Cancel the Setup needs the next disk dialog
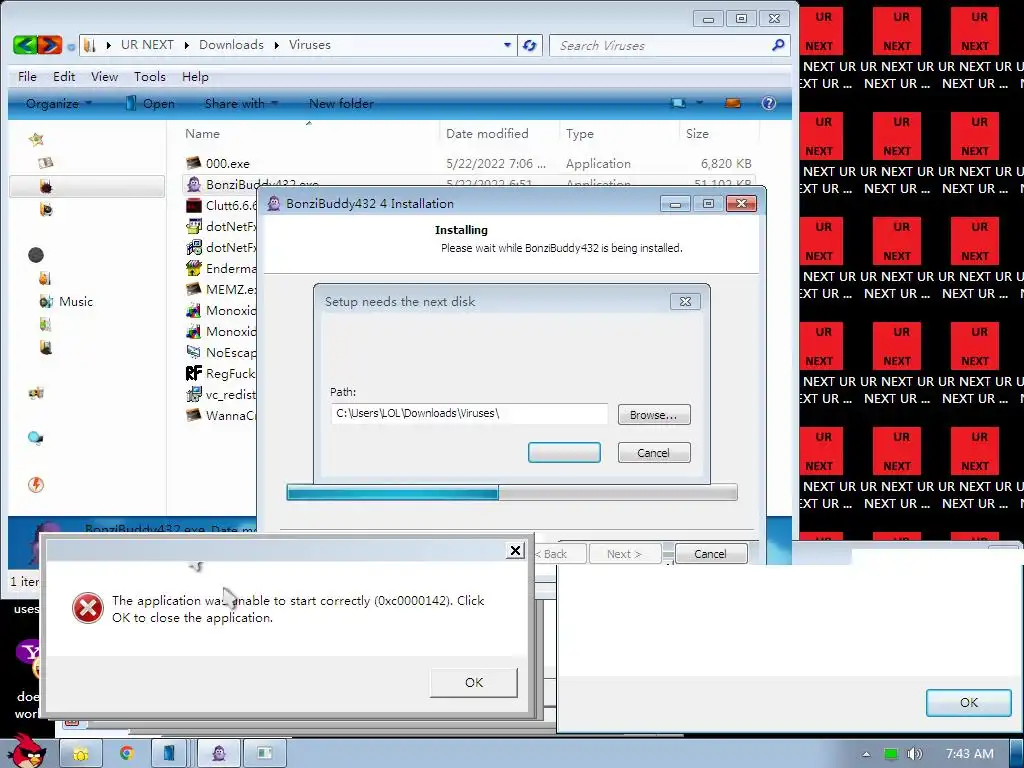This screenshot has height=768, width=1024. pyautogui.click(x=654, y=453)
